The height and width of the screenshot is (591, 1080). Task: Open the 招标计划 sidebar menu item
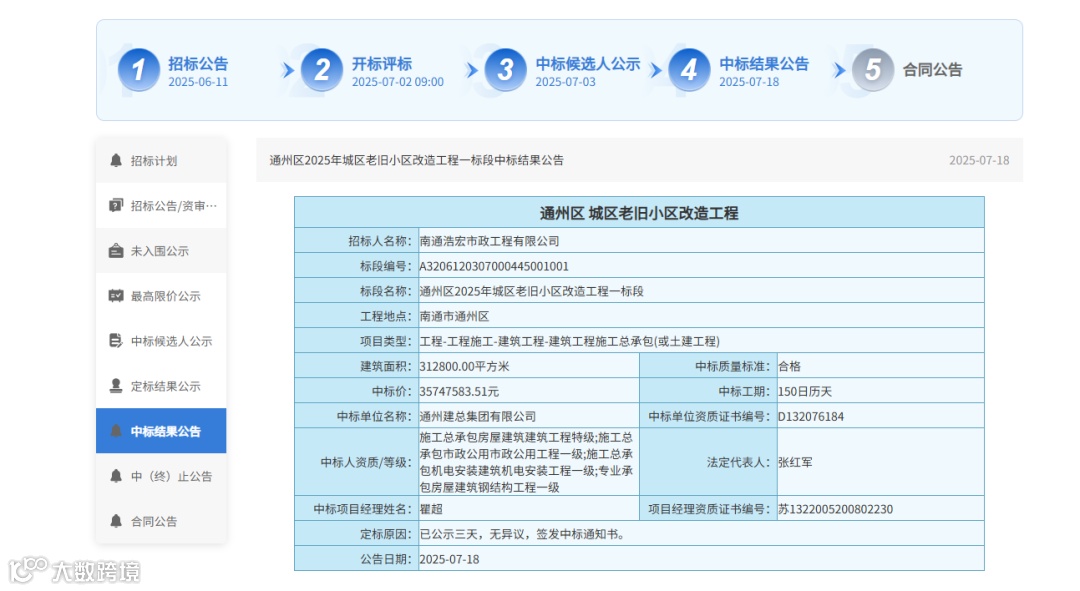pyautogui.click(x=161, y=160)
